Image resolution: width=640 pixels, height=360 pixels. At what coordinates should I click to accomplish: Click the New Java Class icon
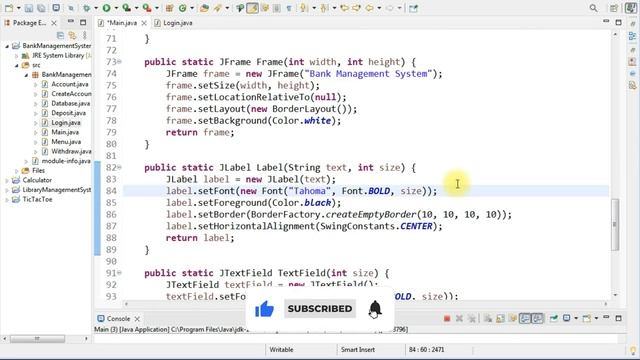tap(182, 8)
